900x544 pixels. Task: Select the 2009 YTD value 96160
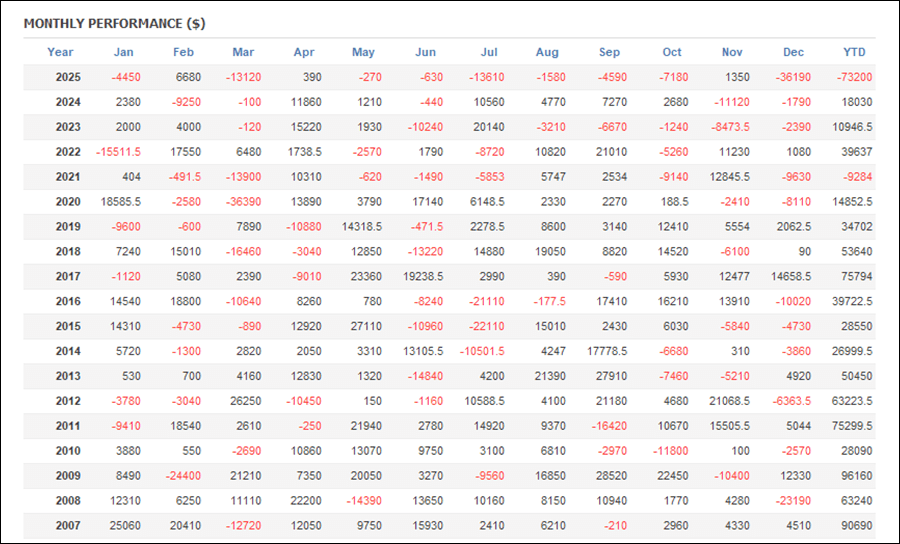[856, 477]
